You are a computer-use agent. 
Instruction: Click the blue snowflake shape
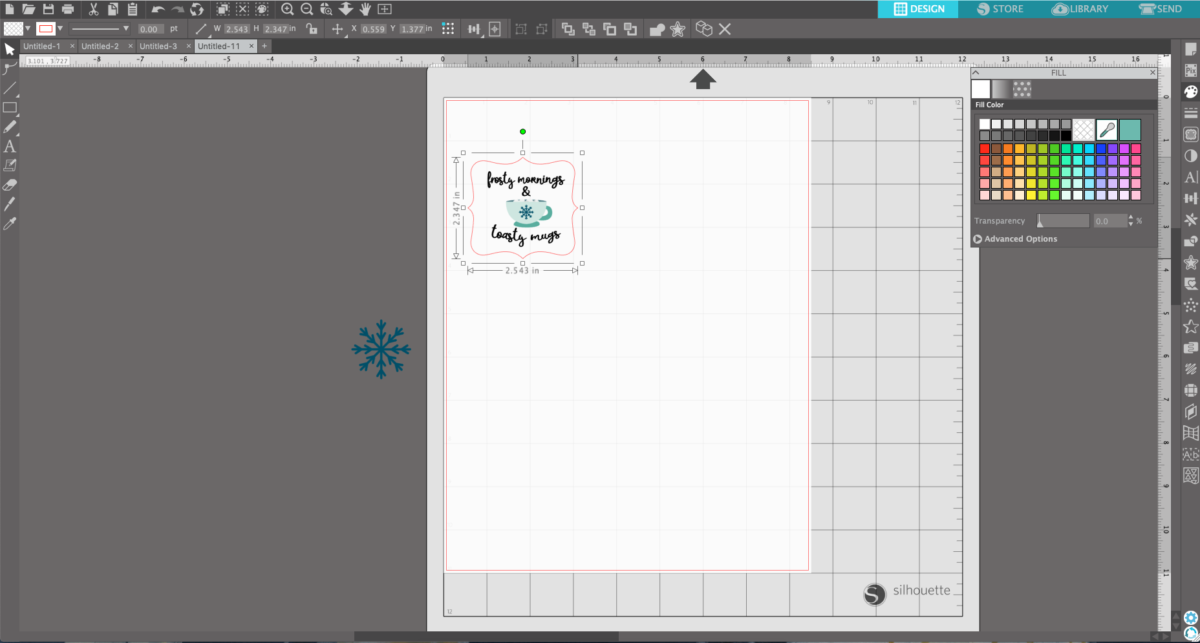380,349
